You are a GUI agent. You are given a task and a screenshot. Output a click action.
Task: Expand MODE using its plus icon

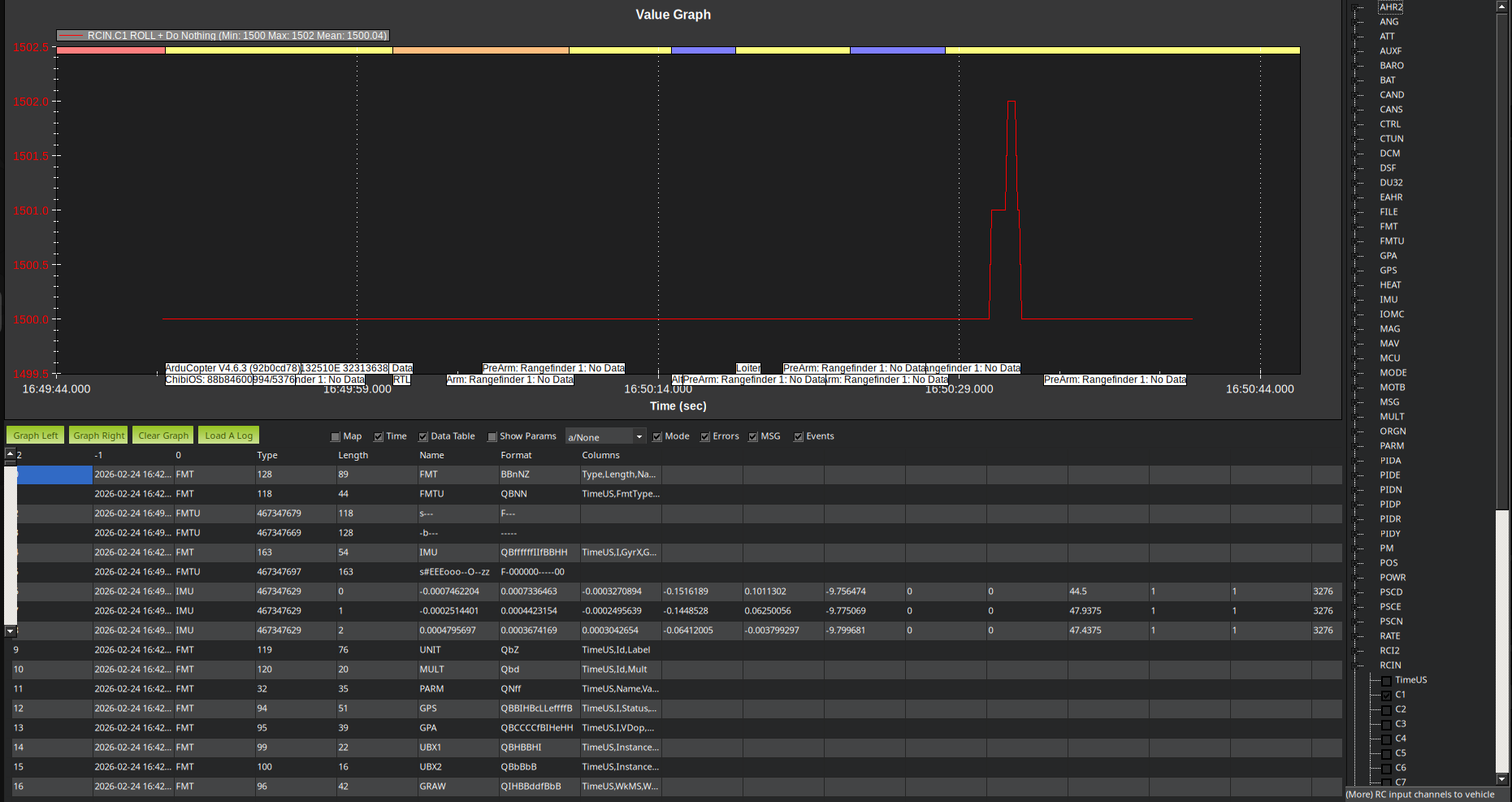click(1355, 373)
